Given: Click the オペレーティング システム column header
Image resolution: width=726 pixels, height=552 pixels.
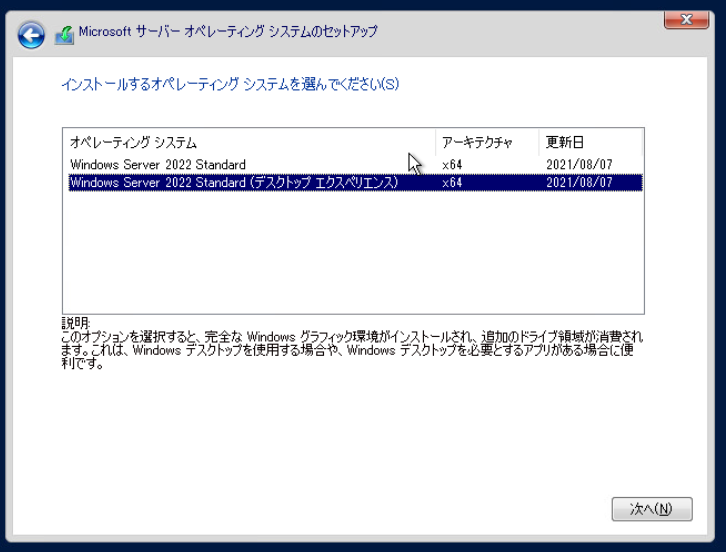Looking at the screenshot, I should click(249, 142).
